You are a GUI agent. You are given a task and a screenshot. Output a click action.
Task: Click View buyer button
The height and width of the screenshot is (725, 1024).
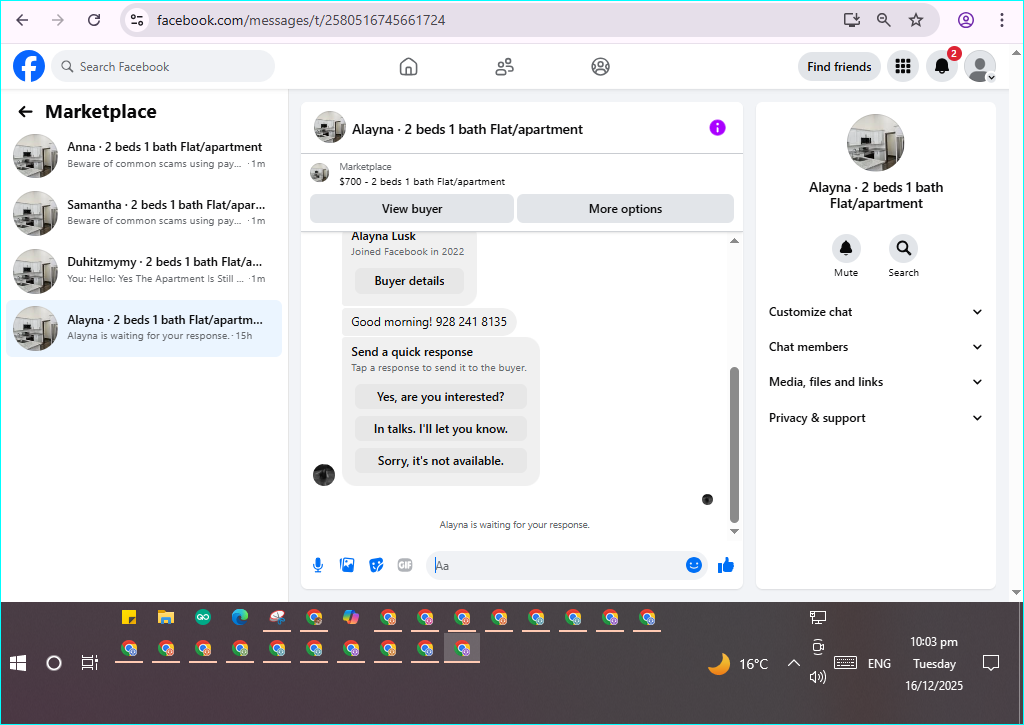(411, 209)
